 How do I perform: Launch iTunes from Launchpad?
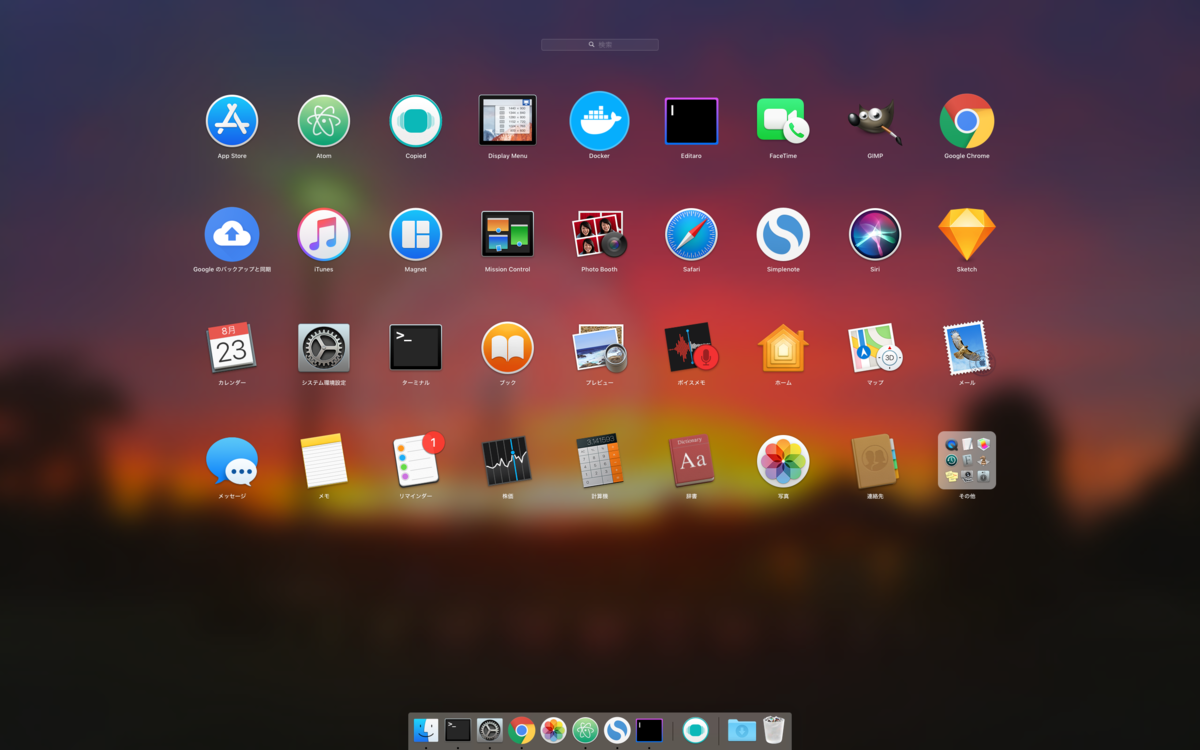click(324, 235)
